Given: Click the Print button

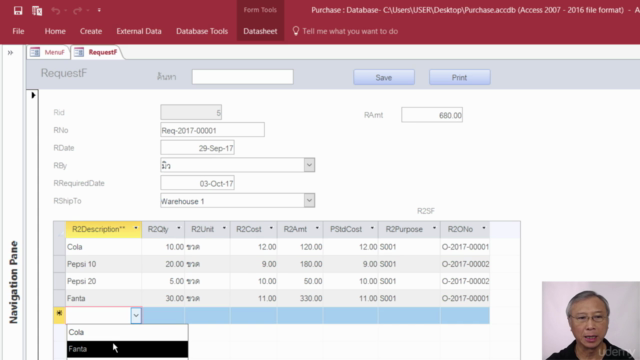Looking at the screenshot, I should coord(460,78).
